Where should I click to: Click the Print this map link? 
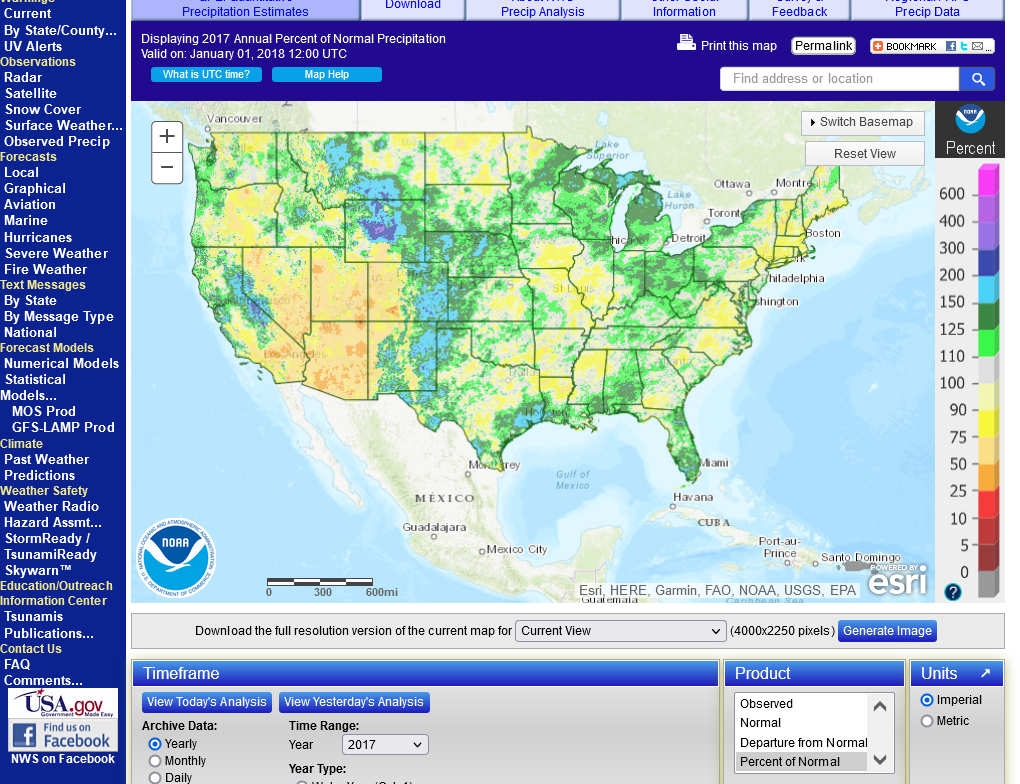(738, 46)
